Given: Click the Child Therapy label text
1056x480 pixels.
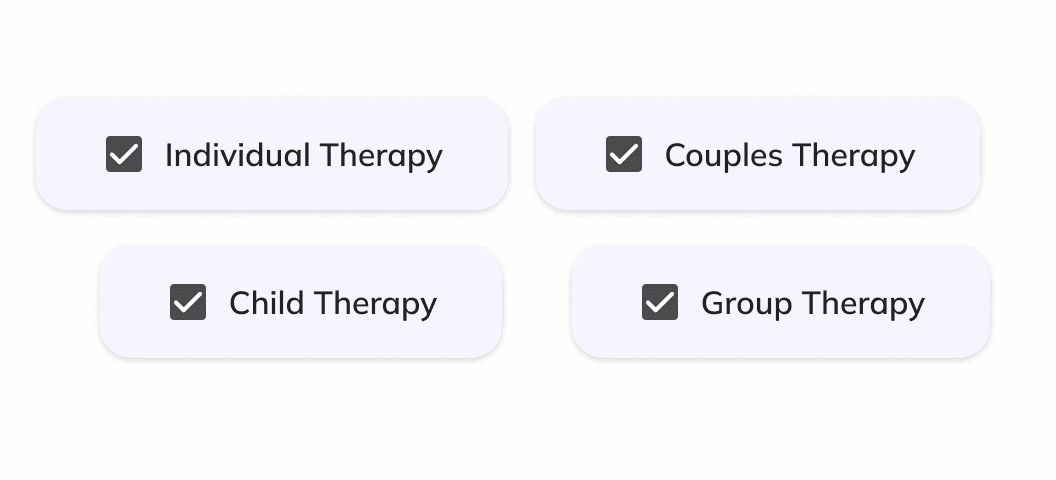Looking at the screenshot, I should click(x=332, y=303).
